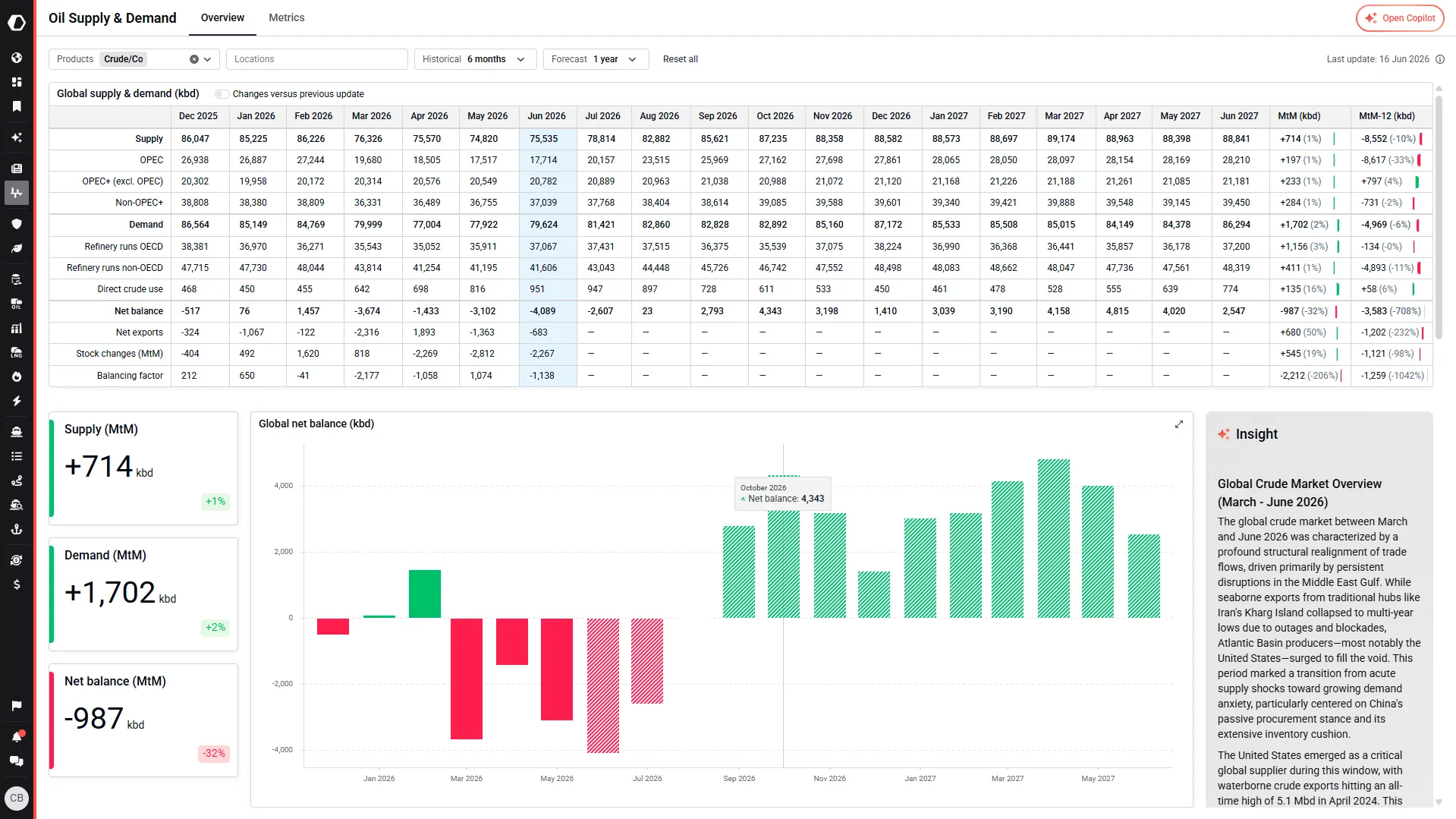Click the table vertical scrollbar
Screen dimensions: 1456x819
1439,218
